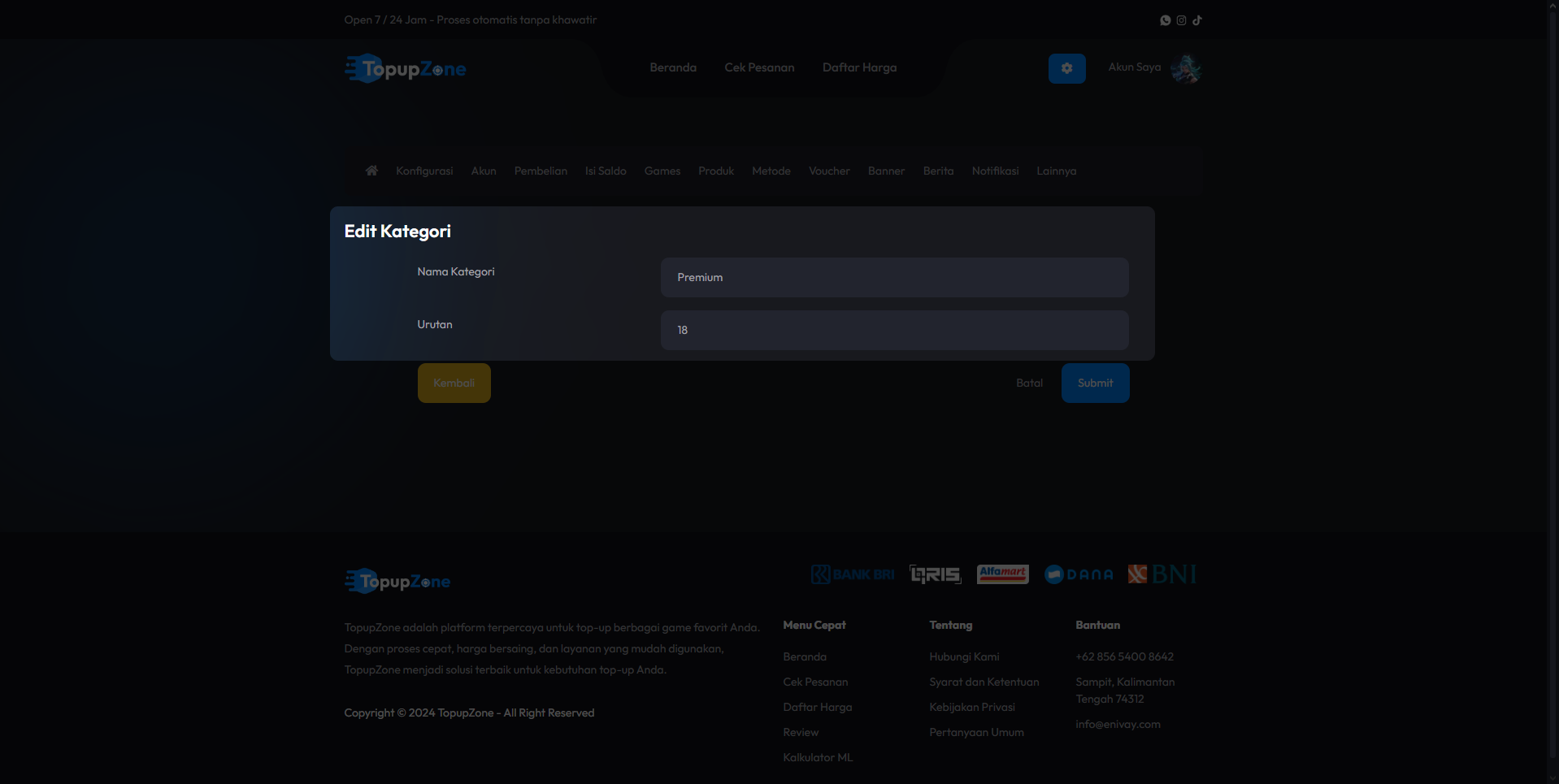Open footer Cek Pesanan link
This screenshot has height=784, width=1559.
point(815,682)
